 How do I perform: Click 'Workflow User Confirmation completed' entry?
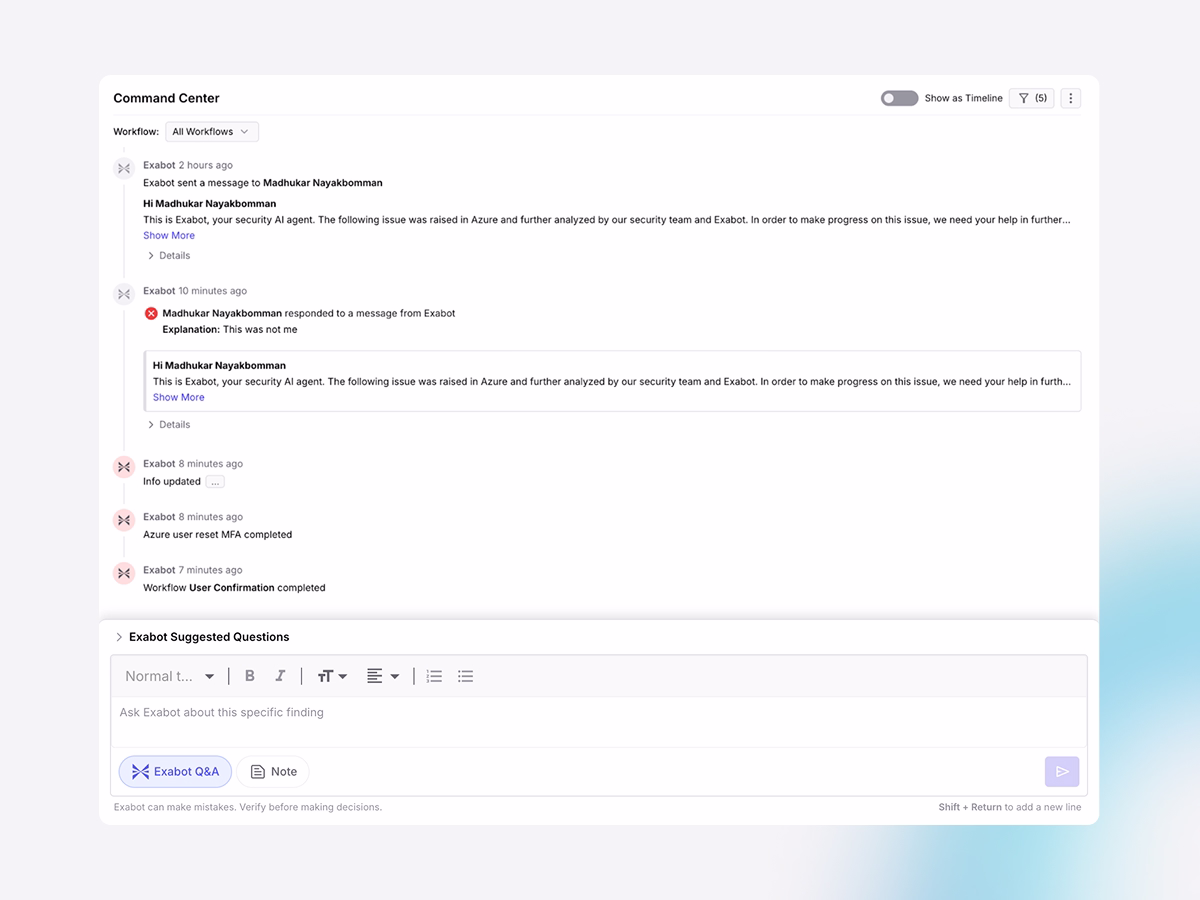234,587
